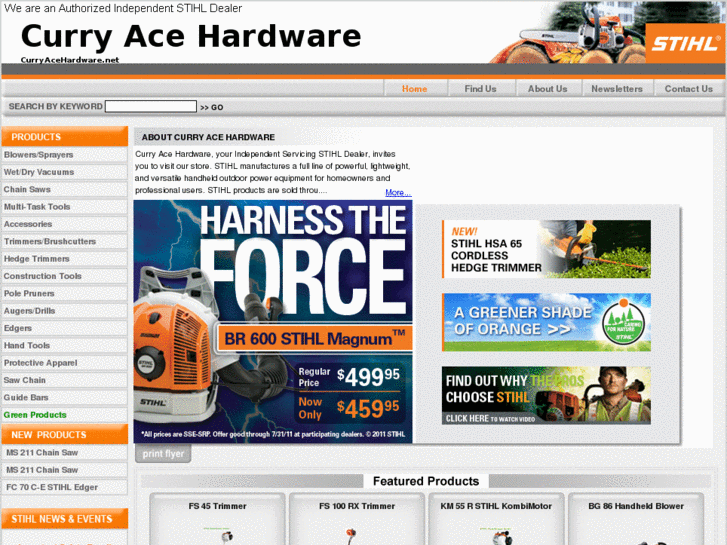727x545 pixels.
Task: Select Guide Bars category
Action: pyautogui.click(x=64, y=398)
